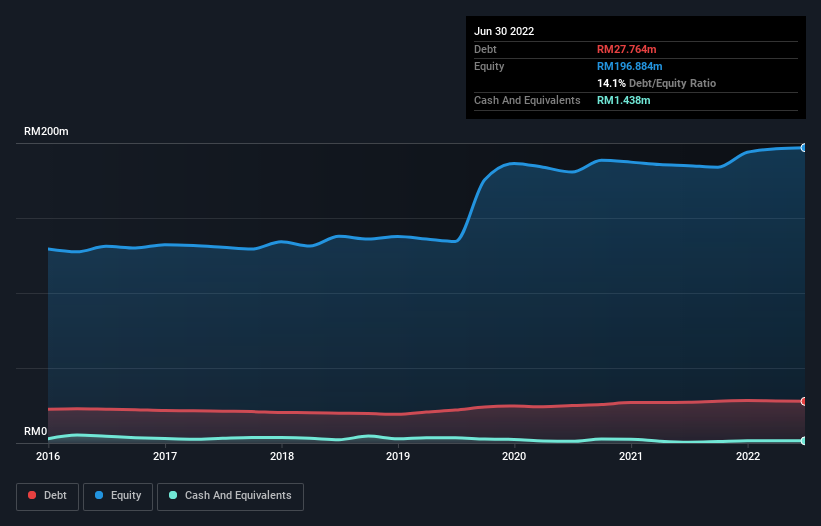
Task: Click the 2020 x-axis label
Action: click(x=514, y=456)
